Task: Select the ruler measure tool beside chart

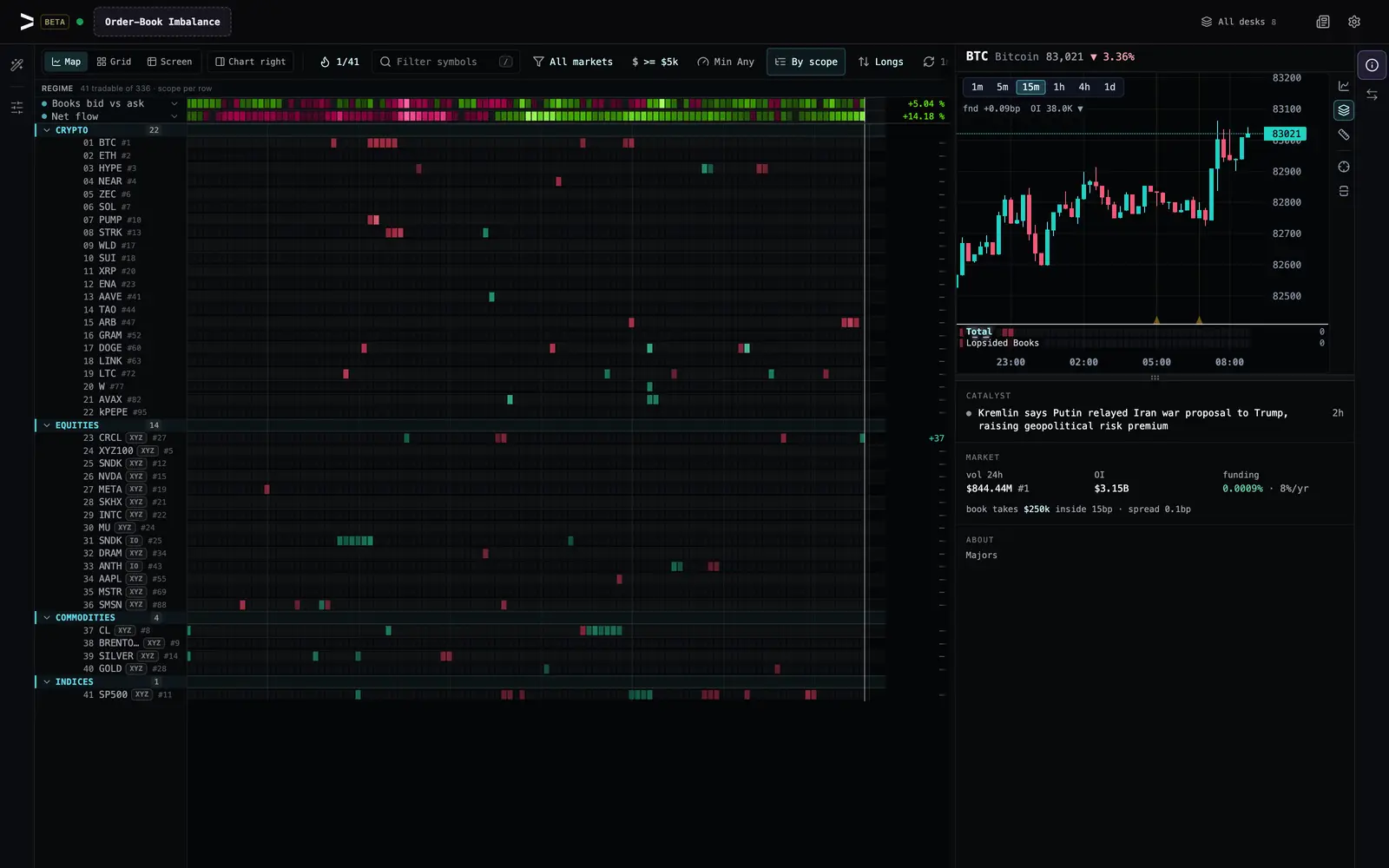Action: pos(1344,135)
